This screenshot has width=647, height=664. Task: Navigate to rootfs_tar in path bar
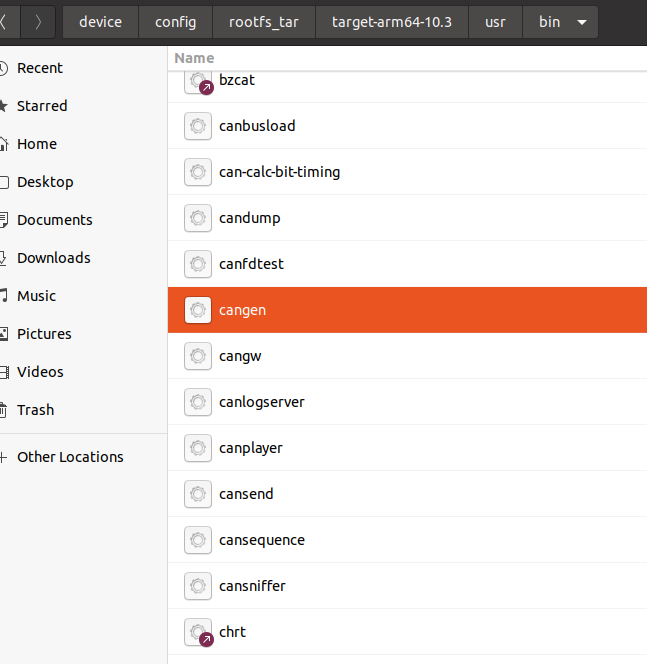point(266,22)
